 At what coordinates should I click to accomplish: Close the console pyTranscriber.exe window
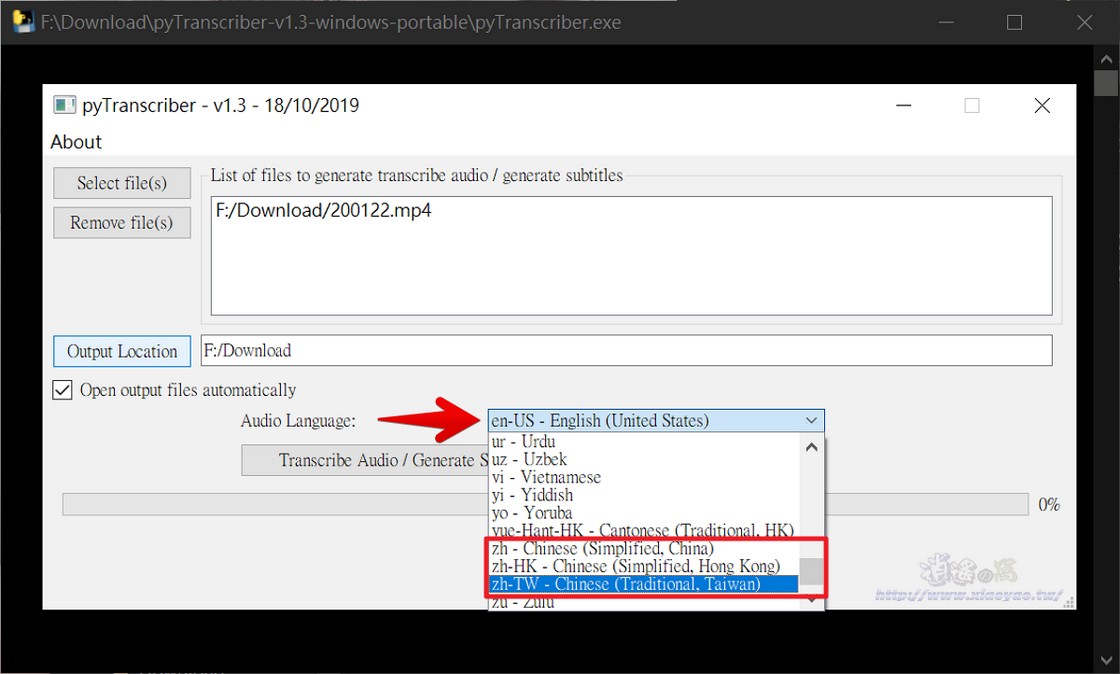[1084, 23]
